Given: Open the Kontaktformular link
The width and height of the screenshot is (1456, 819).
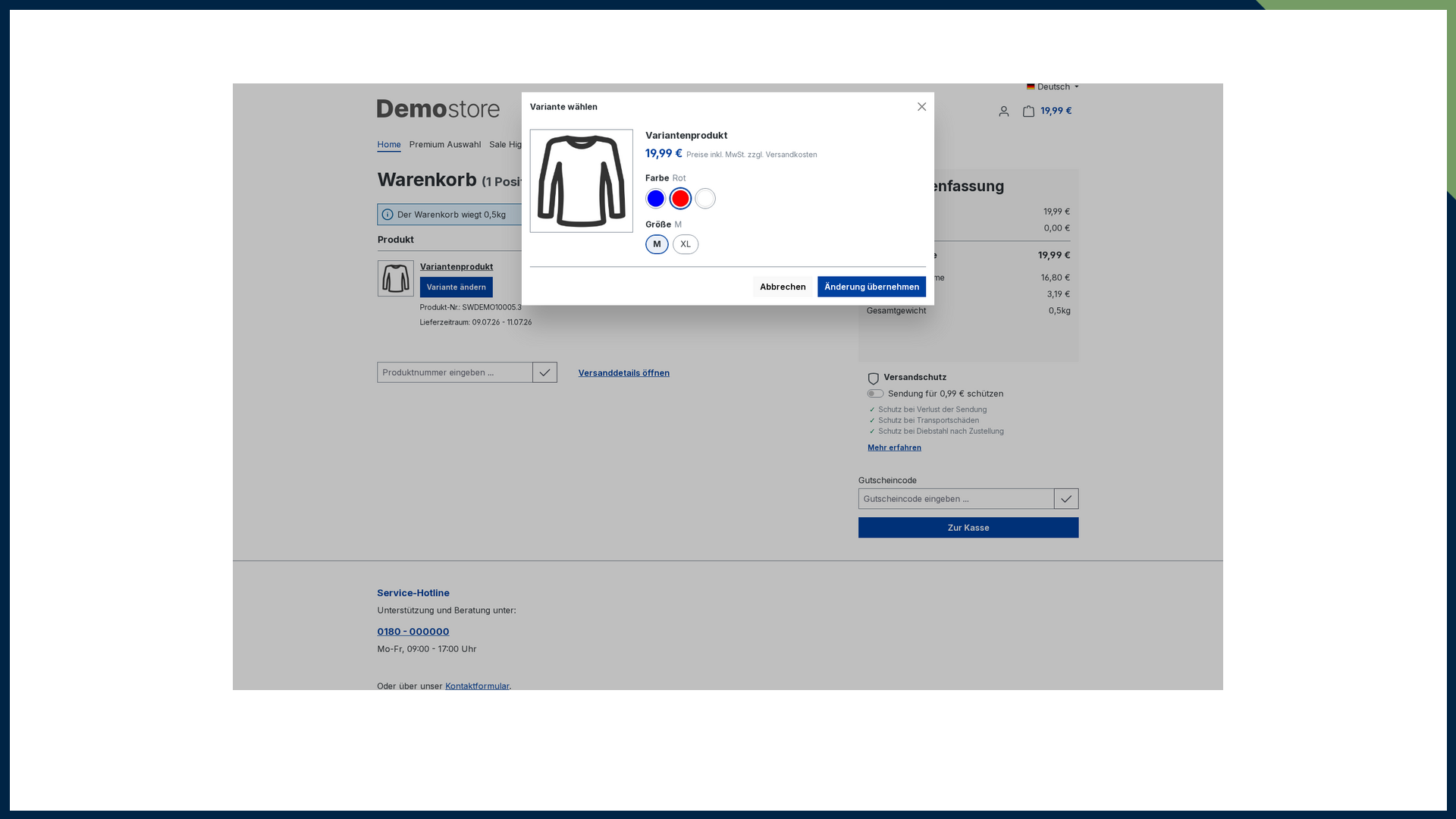Looking at the screenshot, I should click(477, 686).
